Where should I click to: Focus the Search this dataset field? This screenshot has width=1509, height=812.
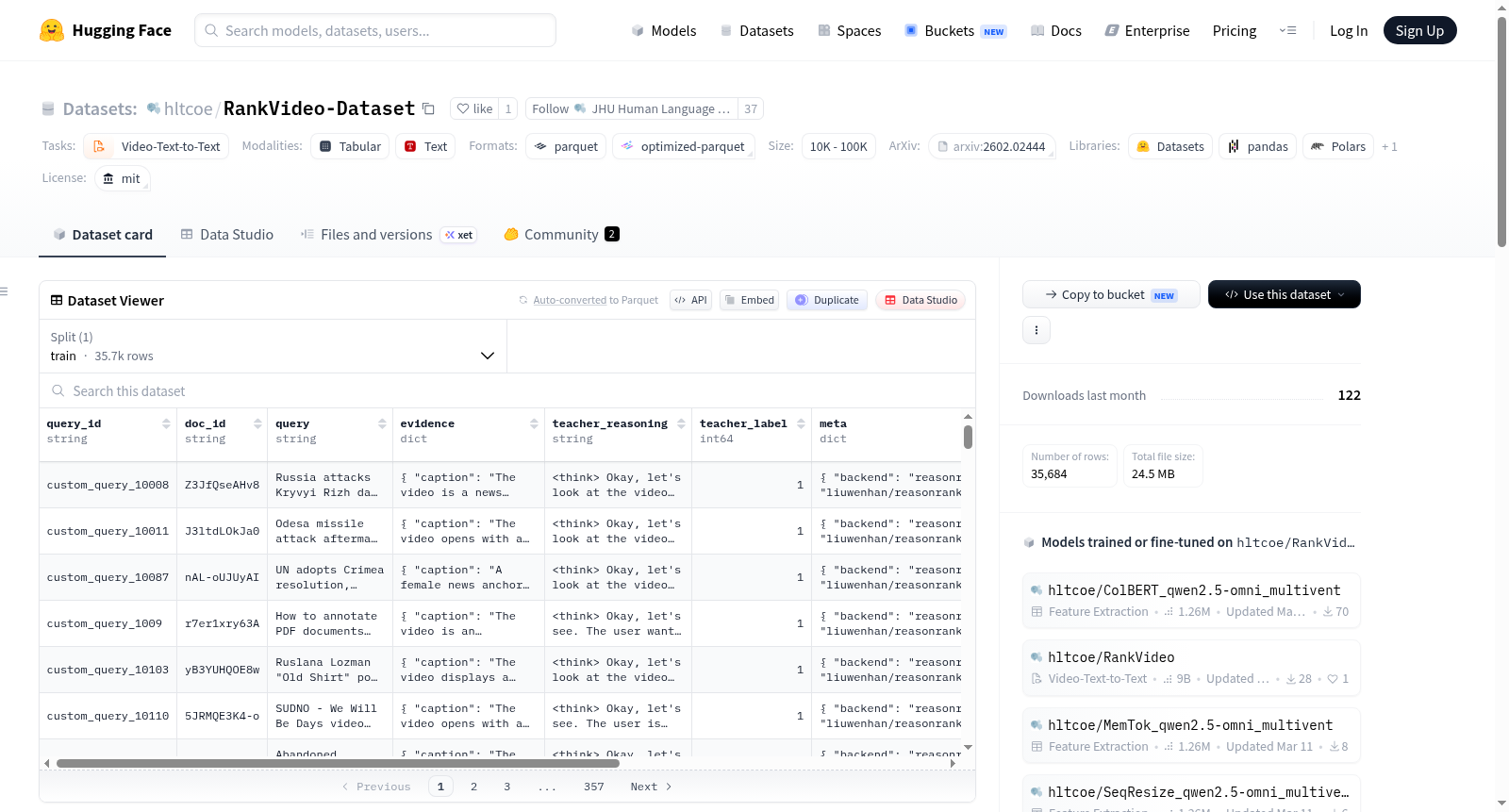pos(507,390)
